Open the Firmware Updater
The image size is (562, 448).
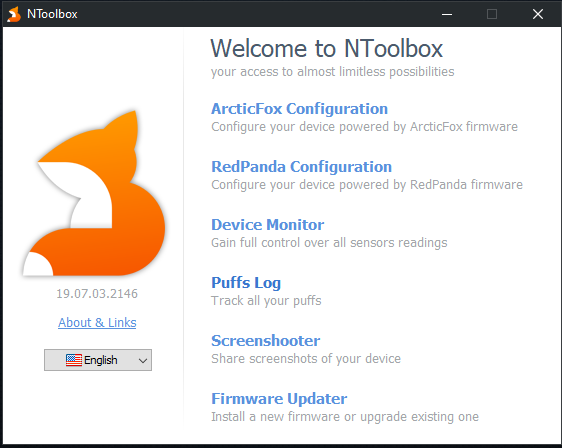pos(279,399)
